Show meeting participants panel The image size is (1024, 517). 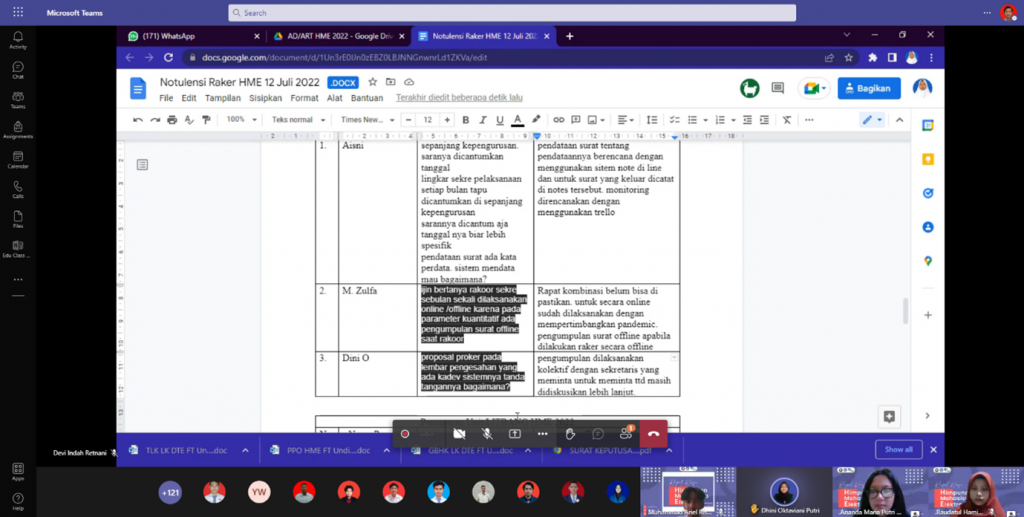click(x=626, y=433)
